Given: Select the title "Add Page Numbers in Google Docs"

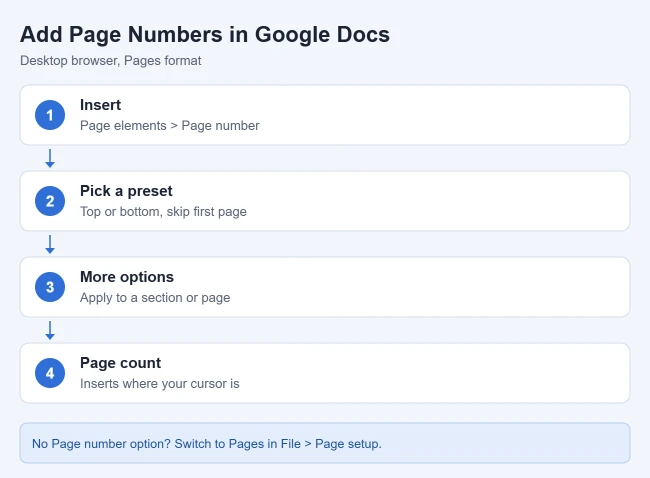Looking at the screenshot, I should 205,34.
